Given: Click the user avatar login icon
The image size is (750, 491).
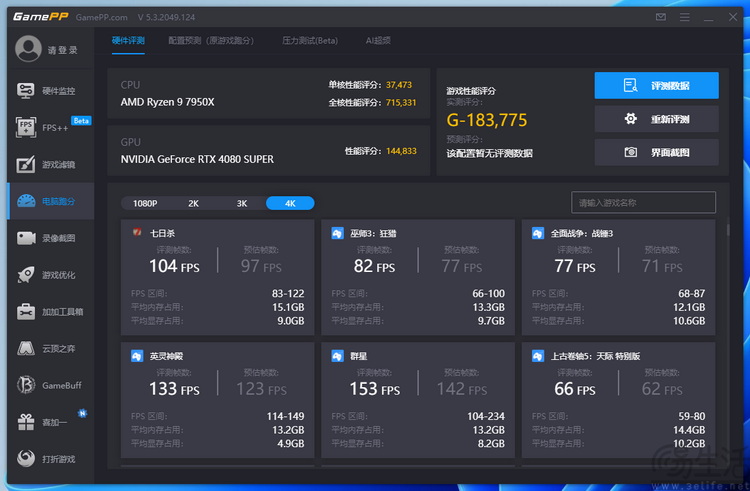Looking at the screenshot, I should [28, 49].
